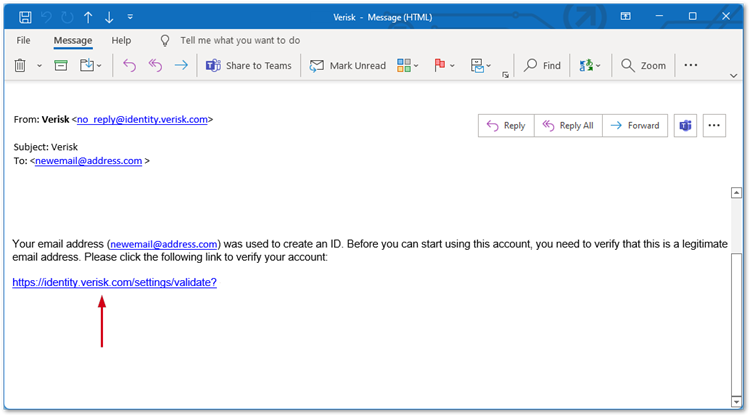This screenshot has height=416, width=750.
Task: Click the scrollbar down arrow
Action: [x=736, y=402]
